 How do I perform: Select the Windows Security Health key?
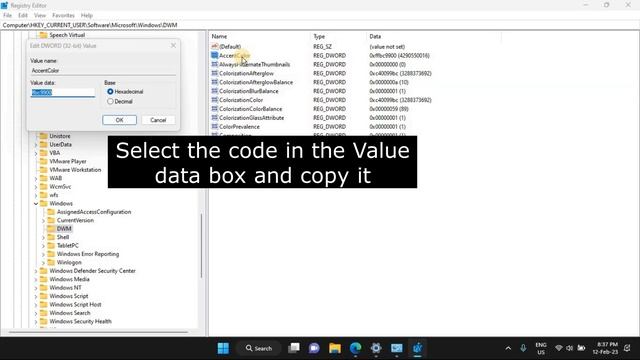80,322
